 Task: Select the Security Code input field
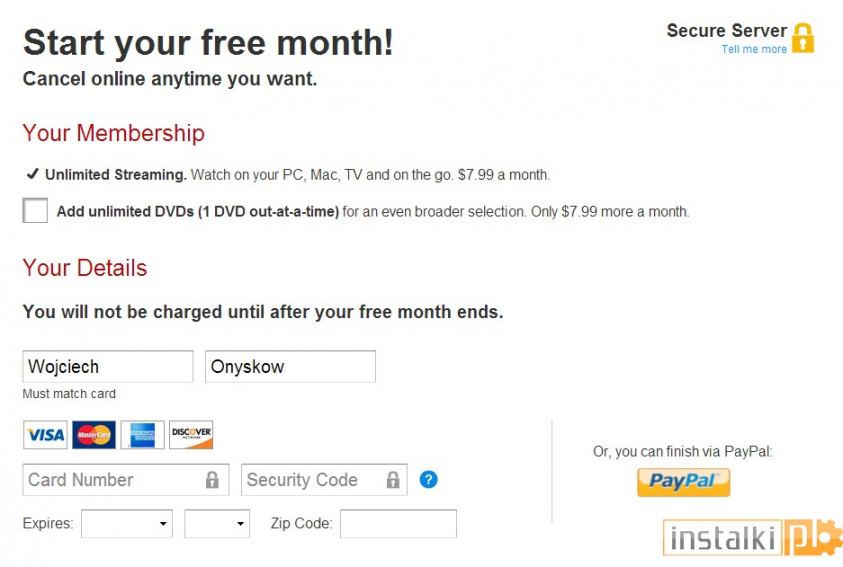[310, 480]
